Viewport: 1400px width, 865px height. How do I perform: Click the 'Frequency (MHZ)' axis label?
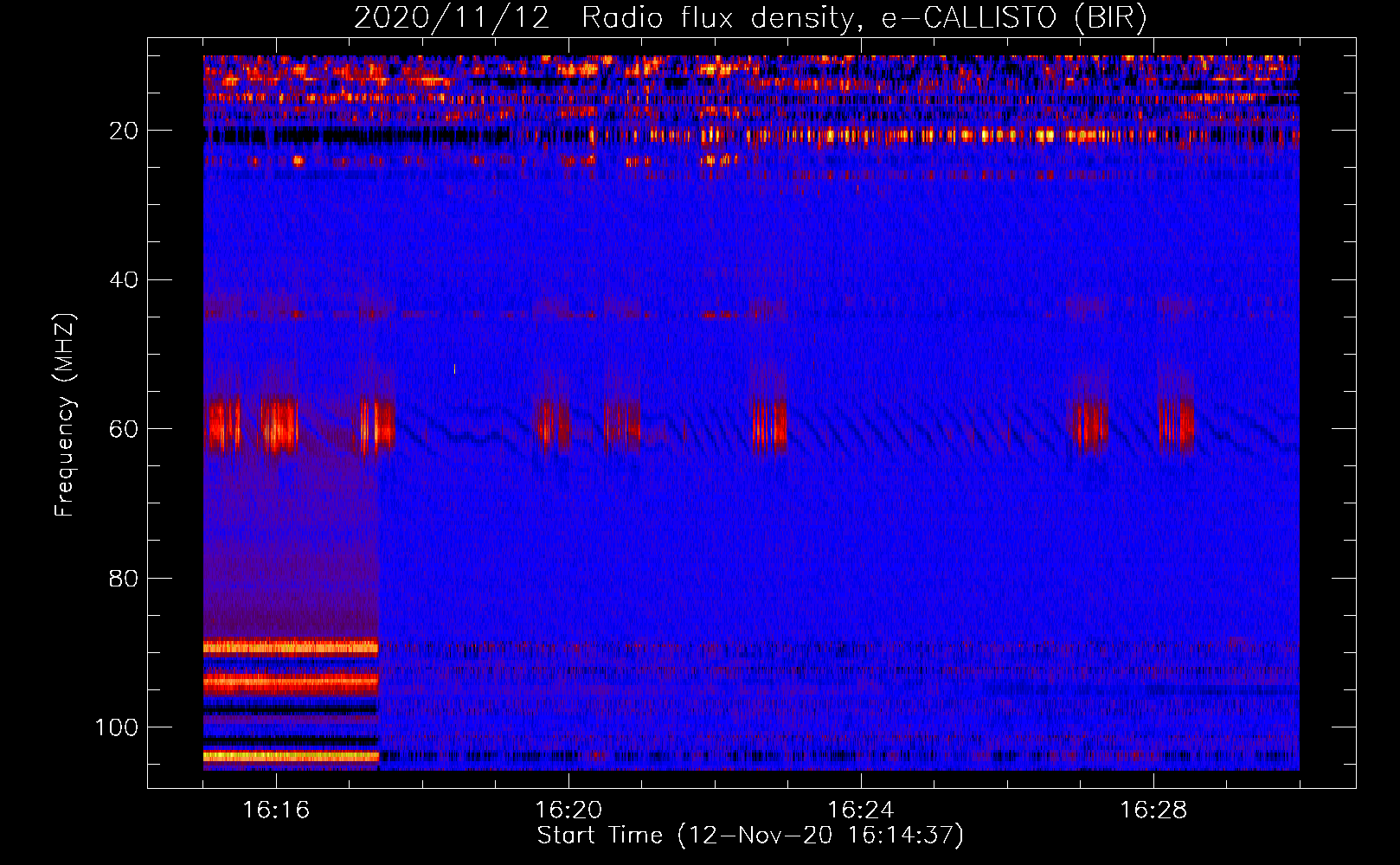tap(65, 414)
